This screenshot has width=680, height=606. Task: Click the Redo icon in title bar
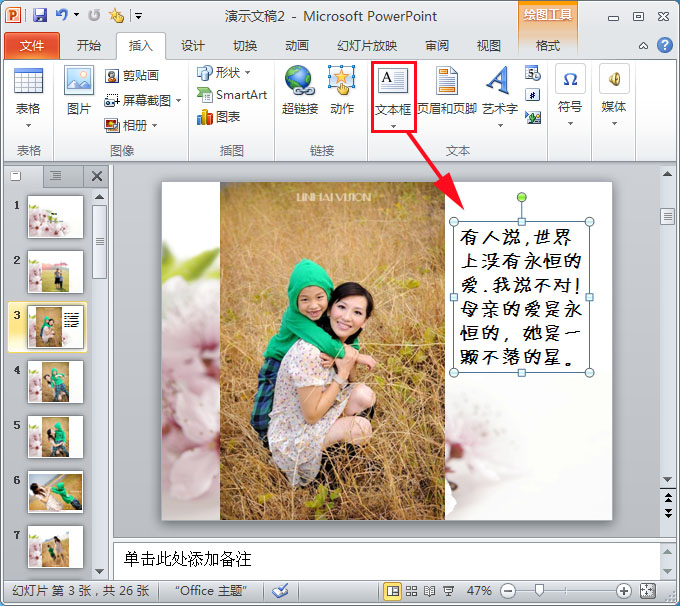(x=94, y=16)
